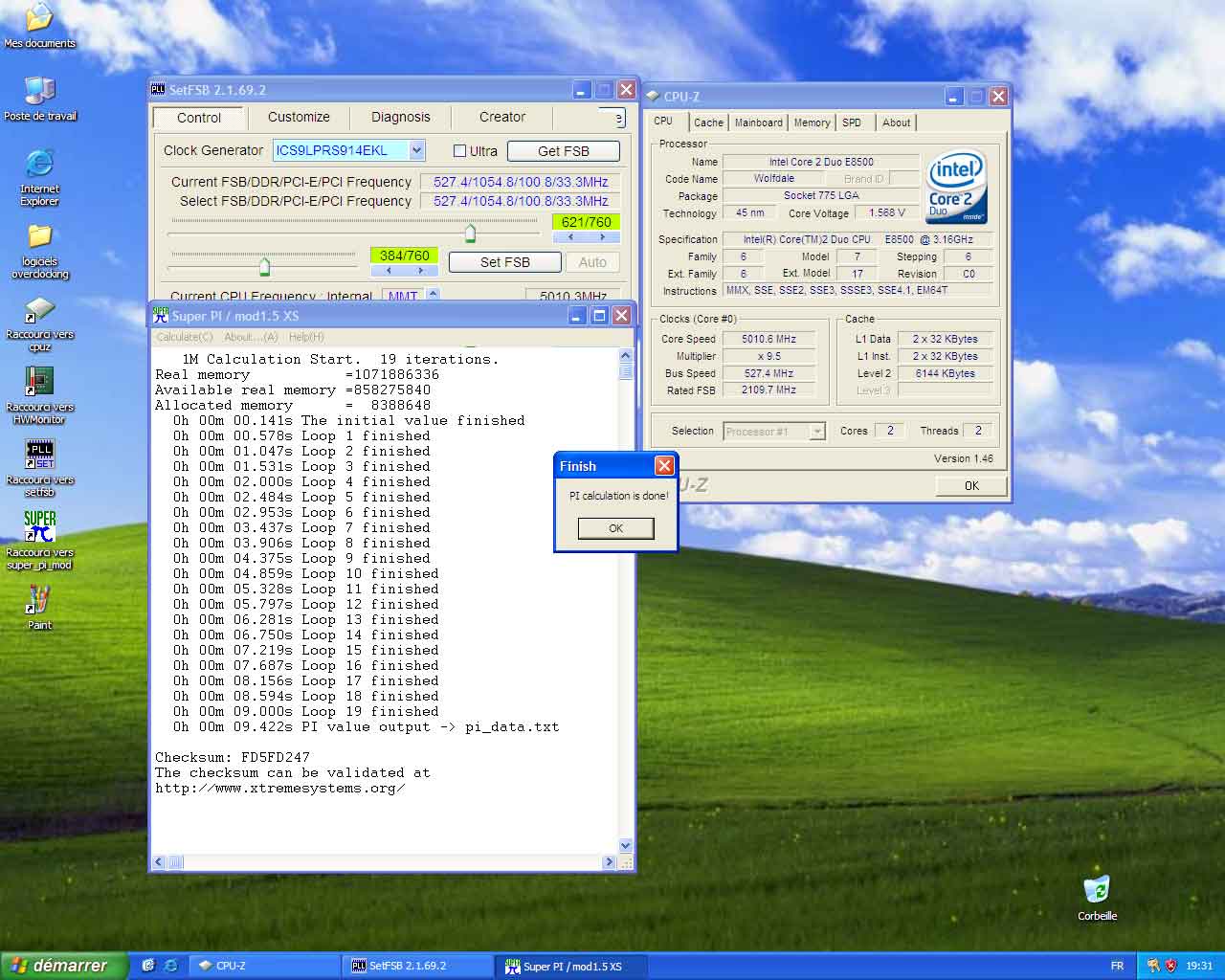Switch to Customize tab in SetFSB
1225x980 pixels.
click(x=299, y=117)
